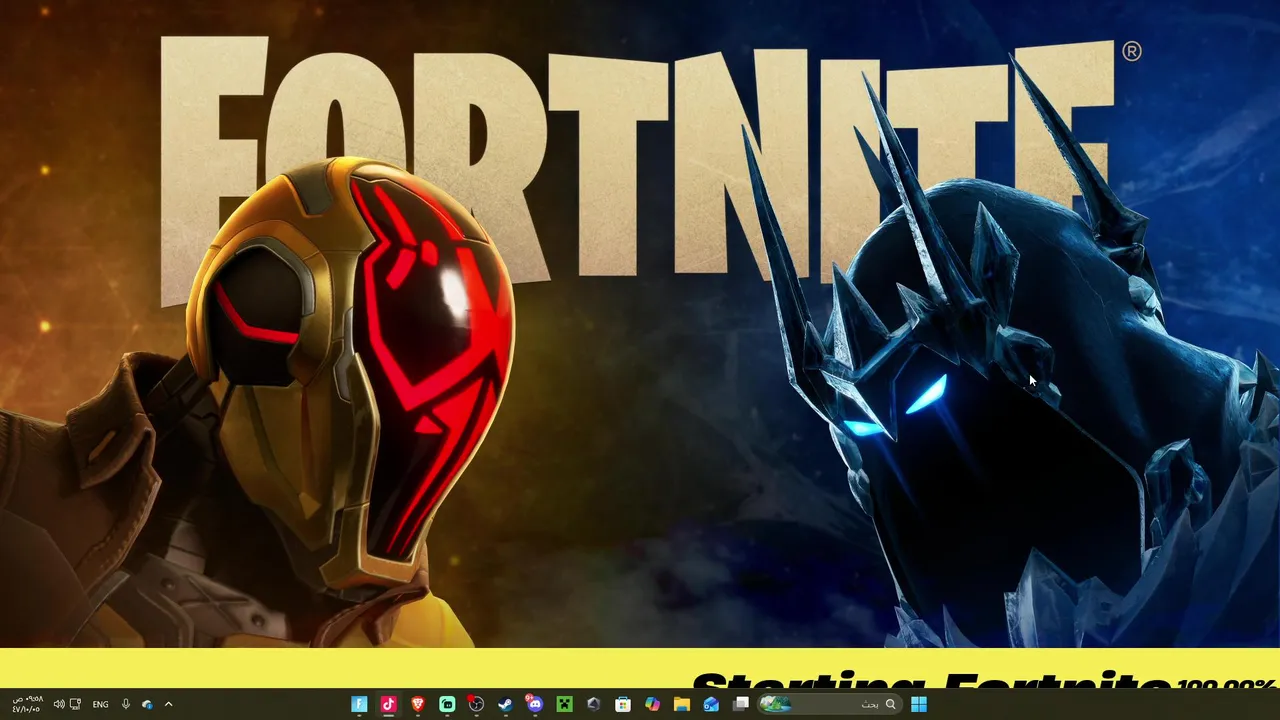Open the Windows Start menu
This screenshot has height=720, width=1280.
[919, 704]
